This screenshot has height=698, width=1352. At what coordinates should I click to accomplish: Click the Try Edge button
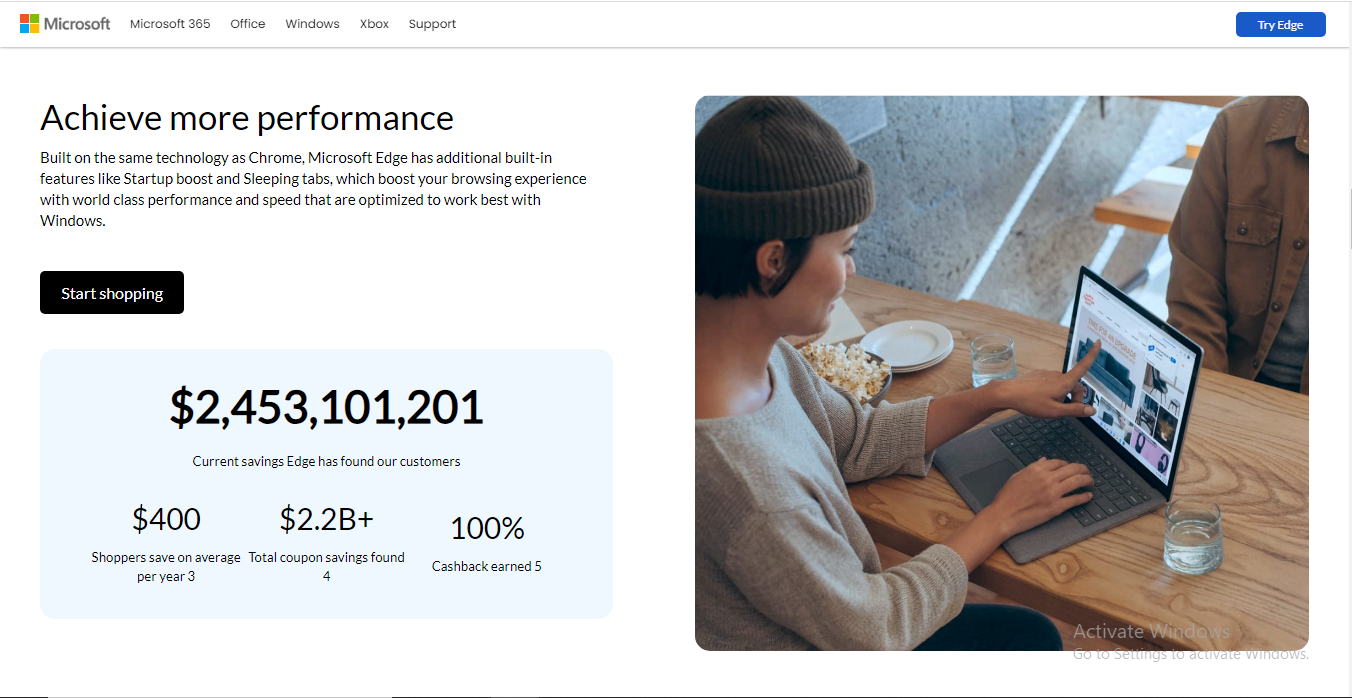coord(1280,25)
